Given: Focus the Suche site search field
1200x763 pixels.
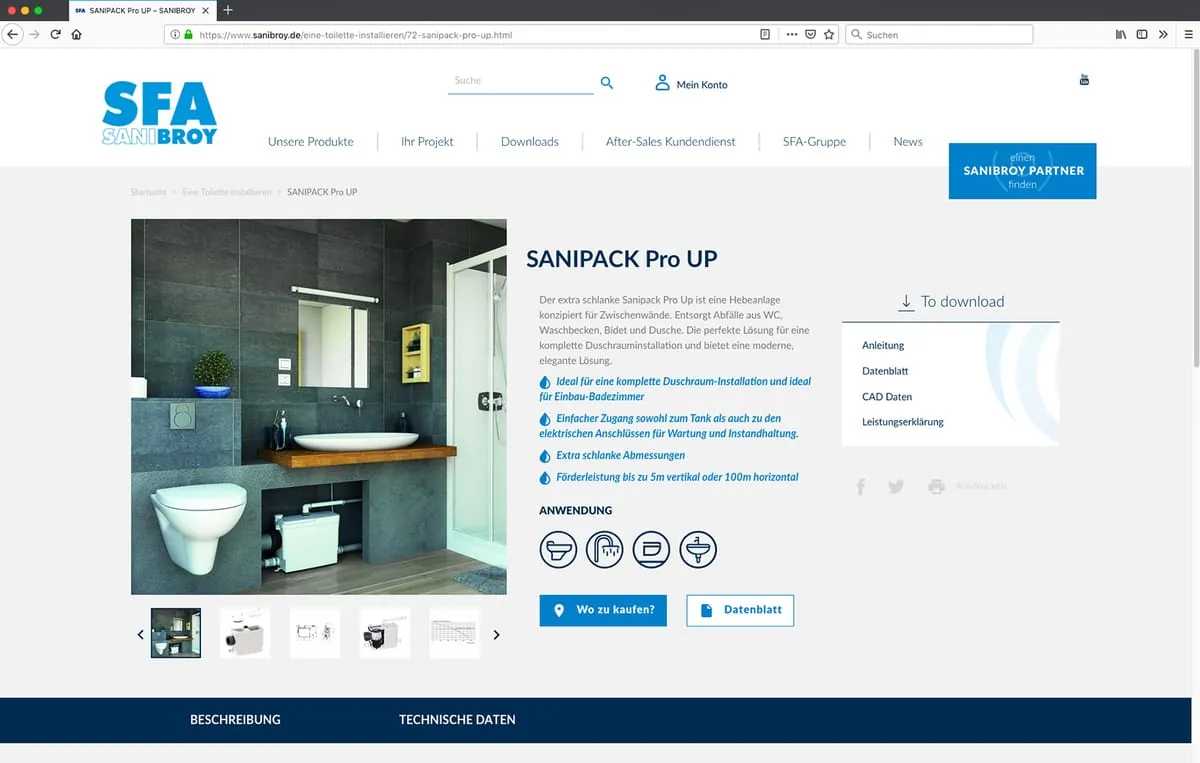Looking at the screenshot, I should (x=520, y=81).
